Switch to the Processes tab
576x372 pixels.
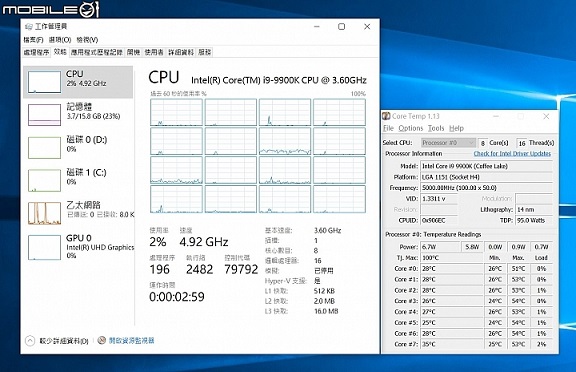pos(36,52)
